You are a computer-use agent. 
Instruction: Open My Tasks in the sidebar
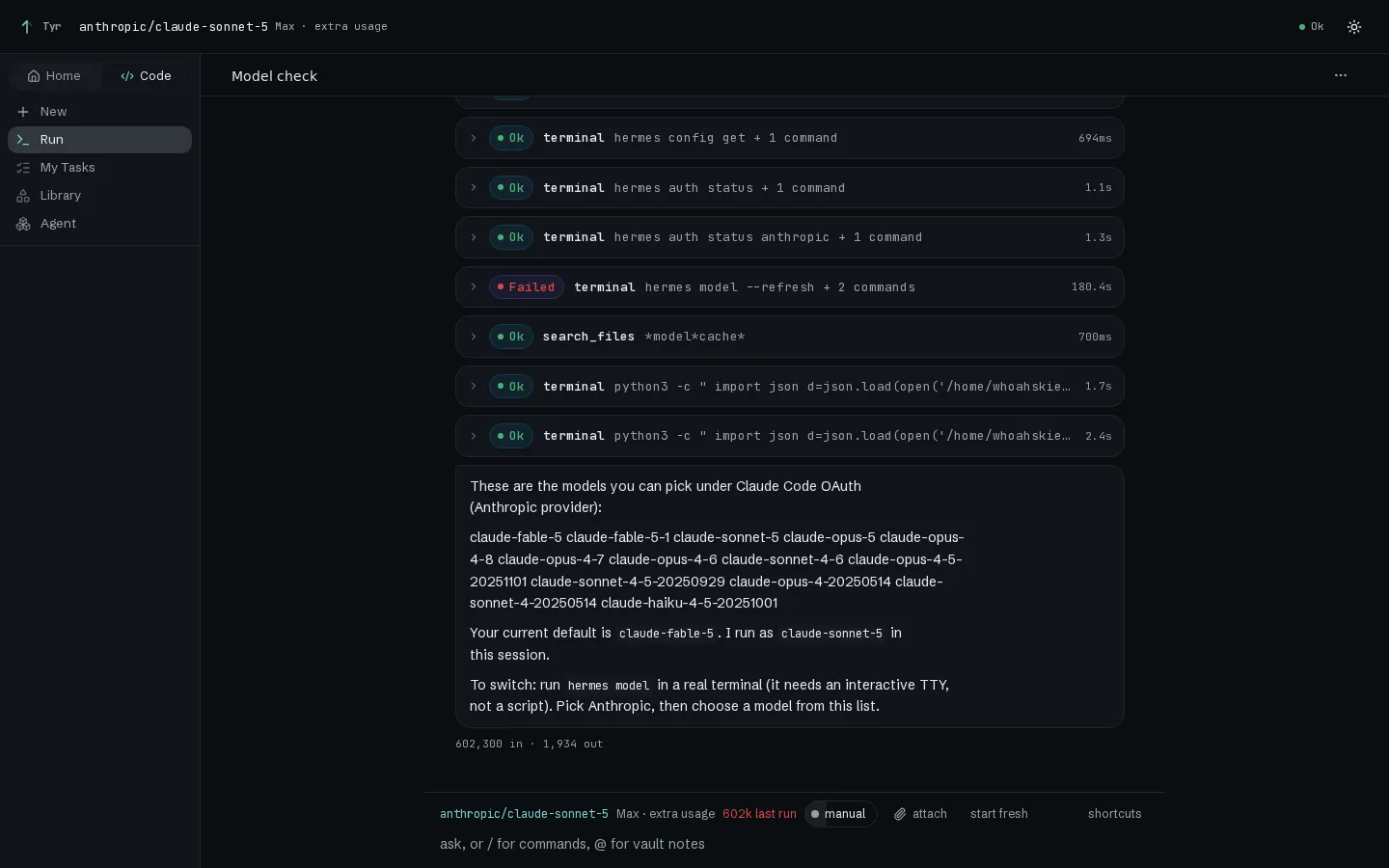pos(99,168)
